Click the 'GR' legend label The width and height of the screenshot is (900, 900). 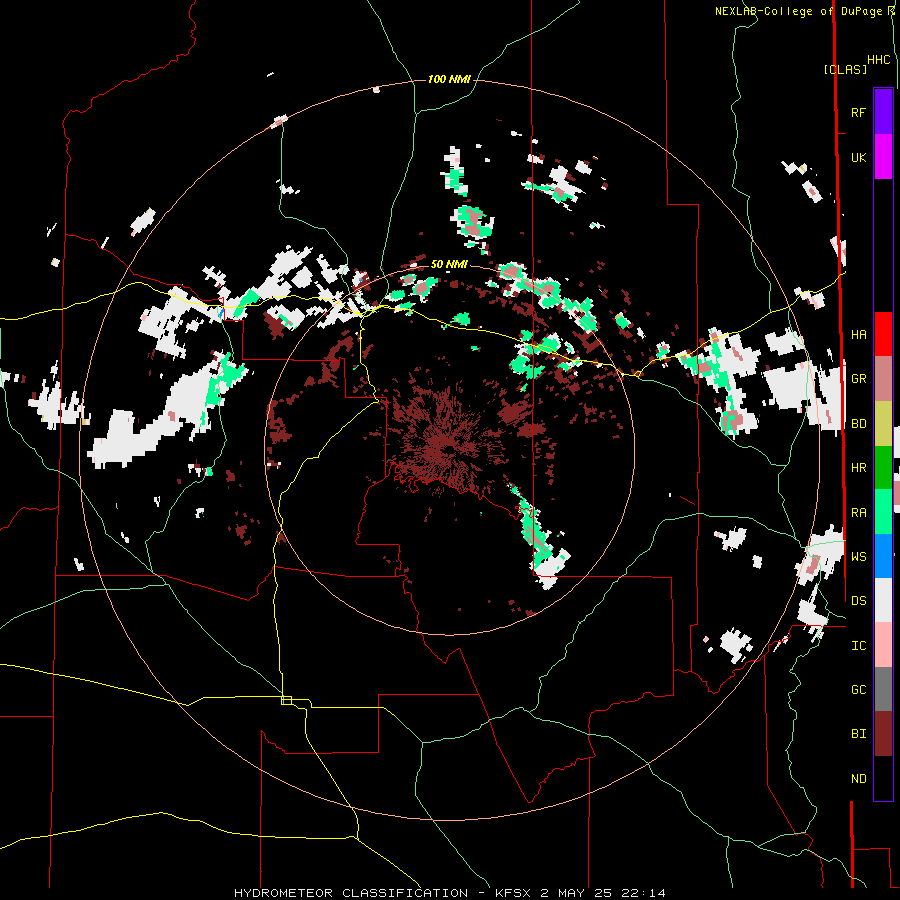pyautogui.click(x=858, y=379)
